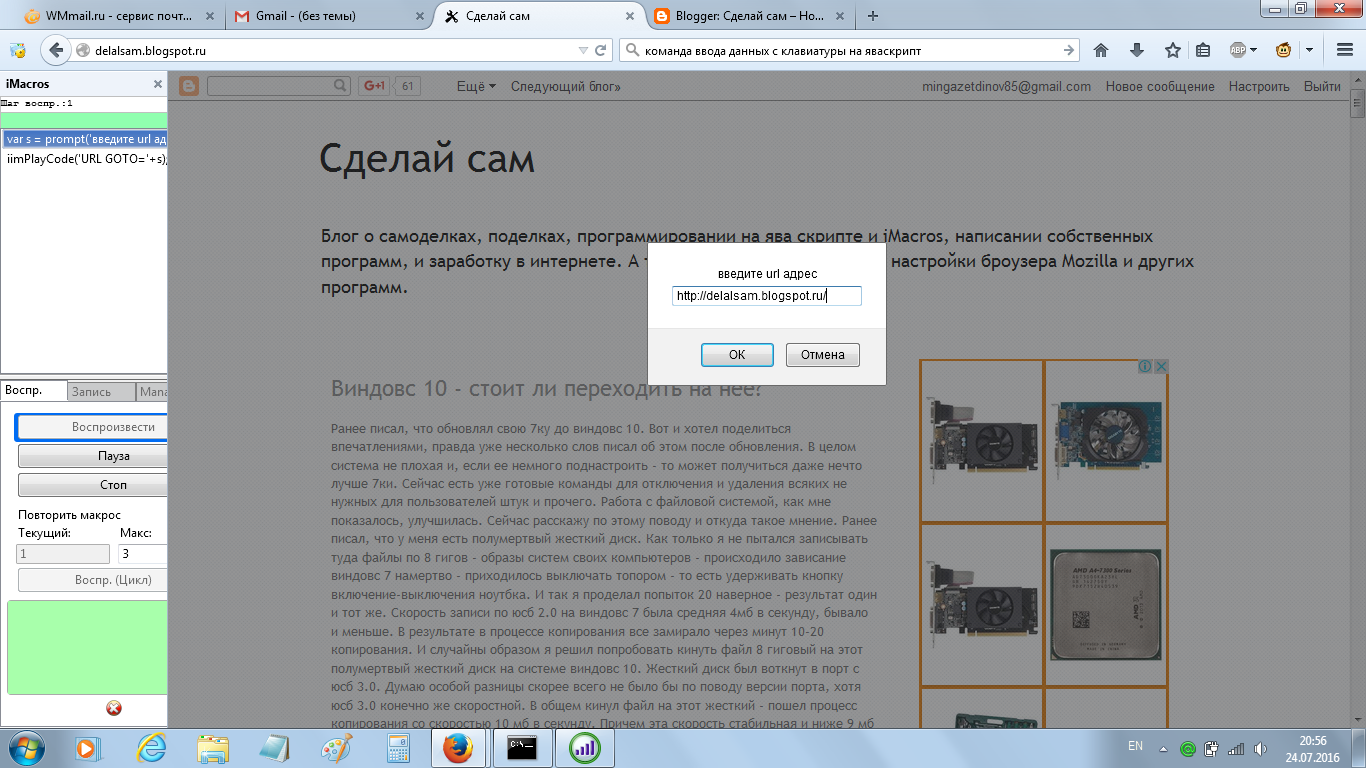Open the Adblock Plus dropdown arrow
This screenshot has width=1366, height=768.
pos(1253,50)
